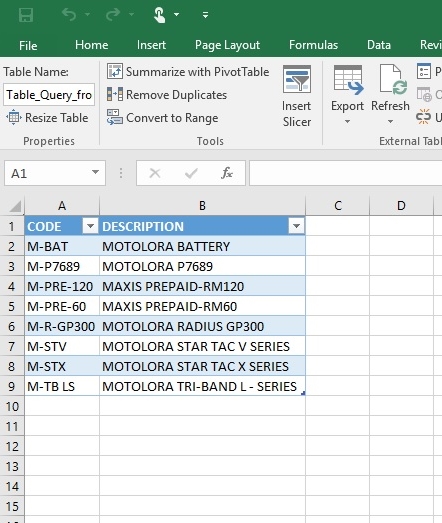
Task: Select column D header
Action: [x=401, y=206]
